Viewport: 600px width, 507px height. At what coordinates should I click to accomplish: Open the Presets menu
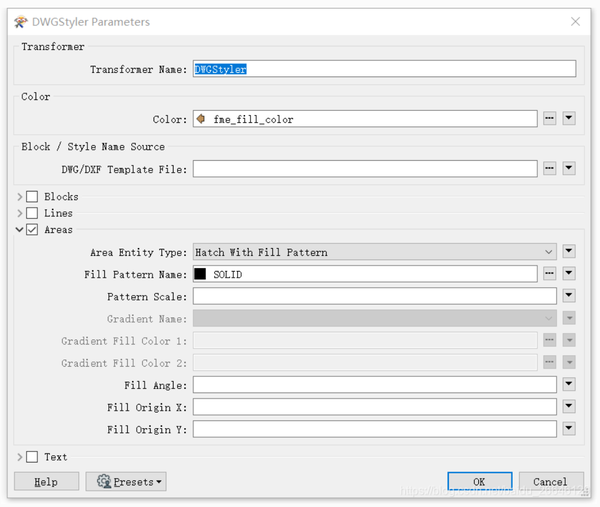(x=126, y=482)
